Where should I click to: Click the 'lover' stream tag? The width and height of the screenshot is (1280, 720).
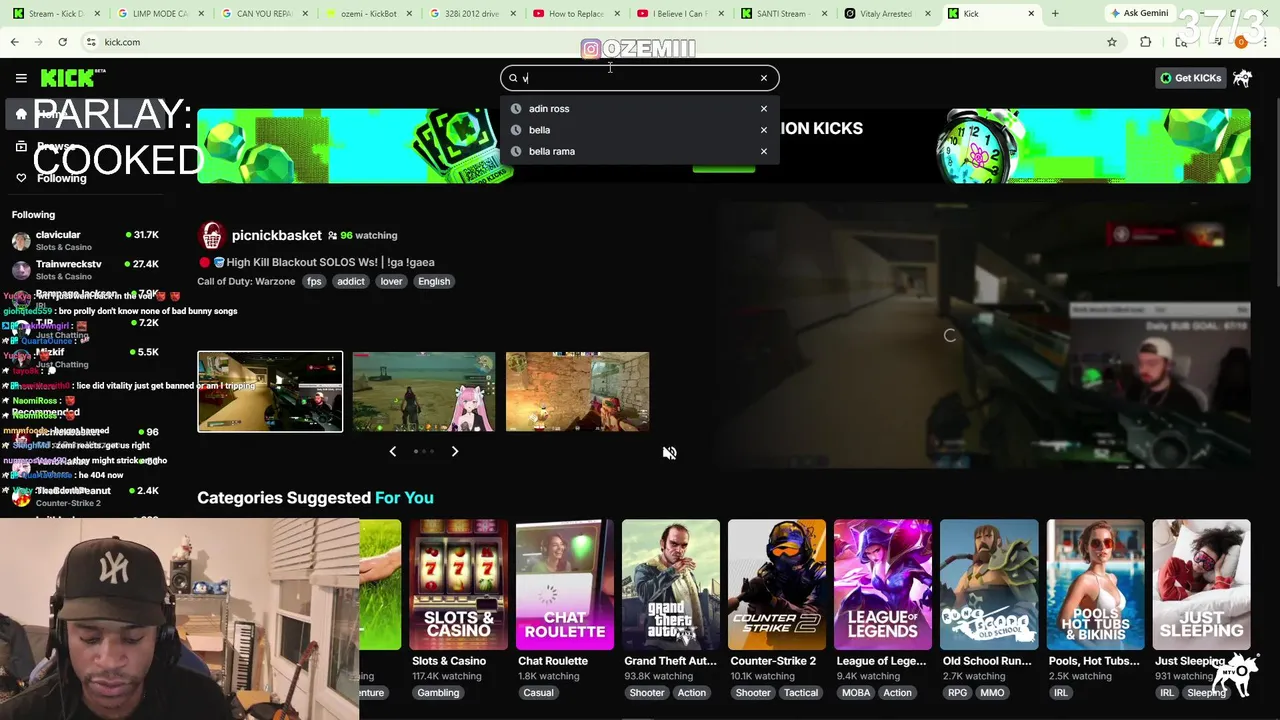(x=391, y=281)
